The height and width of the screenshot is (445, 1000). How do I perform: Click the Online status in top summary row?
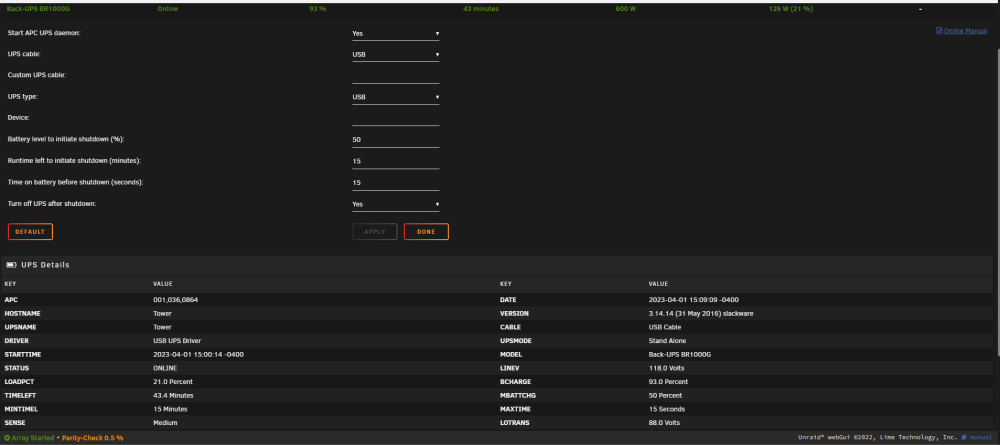pos(168,9)
